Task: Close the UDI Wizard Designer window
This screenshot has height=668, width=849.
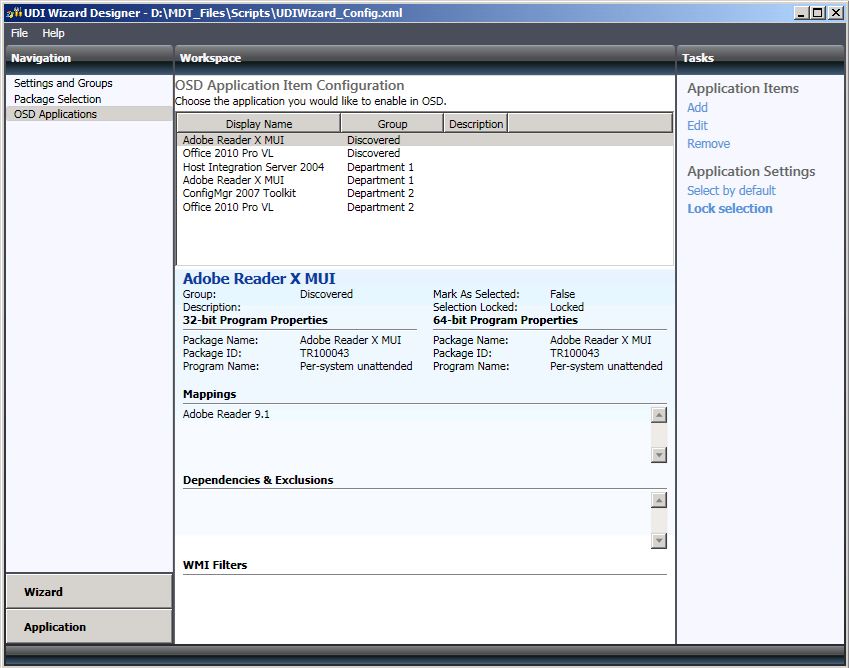Action: pyautogui.click(x=835, y=12)
